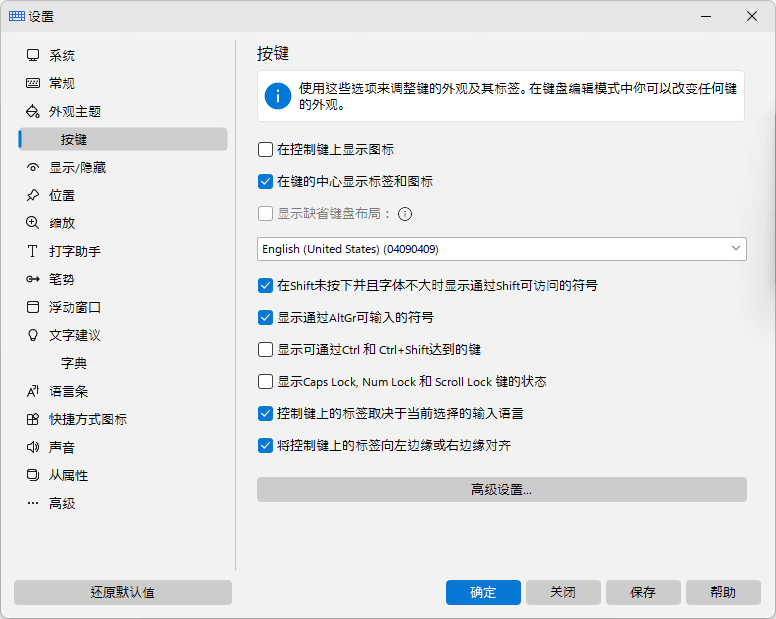
Task: Click the icon beside 从属性
Action: (33, 476)
